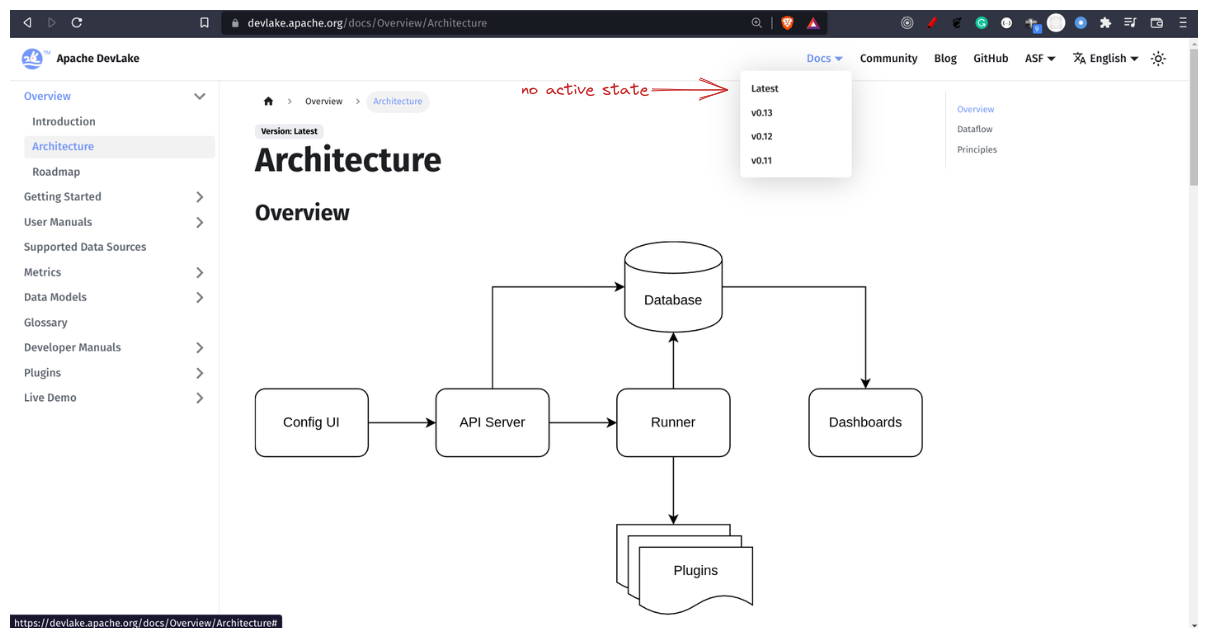Viewport: 1207px width, 637px height.
Task: Click the Apache DevLake logo
Action: coord(34,58)
